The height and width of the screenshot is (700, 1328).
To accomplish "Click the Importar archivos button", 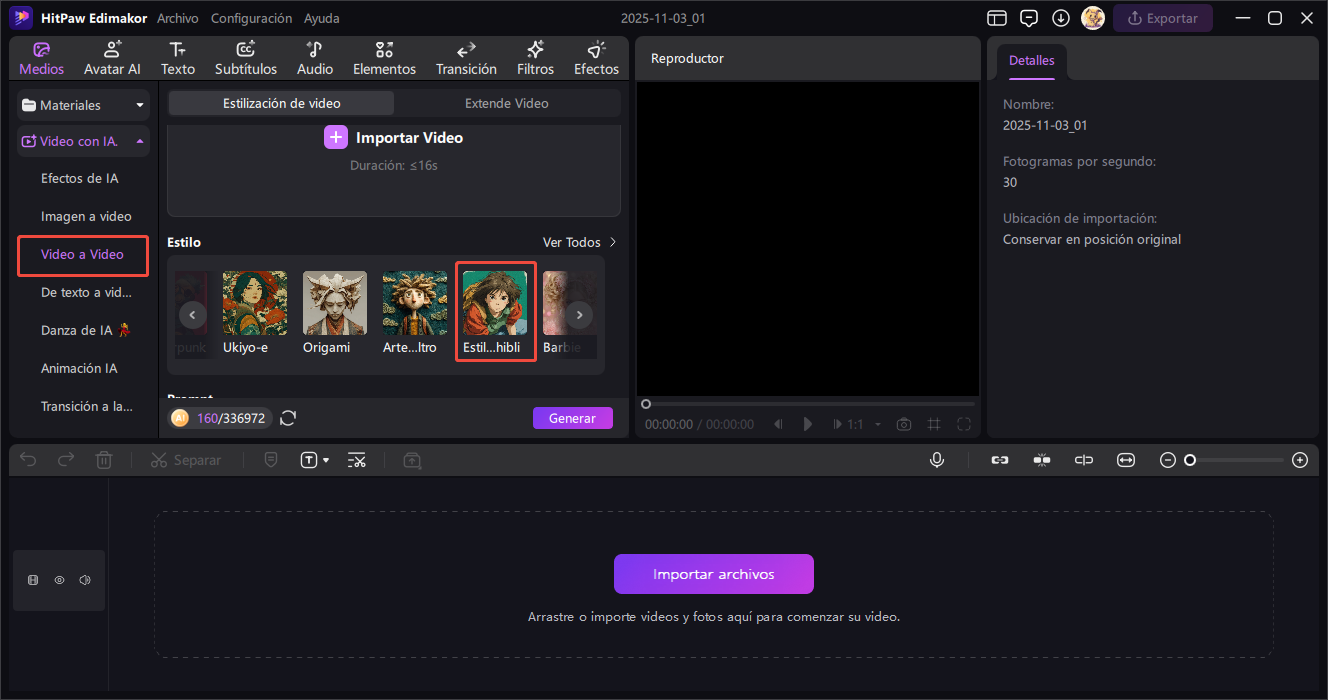I will coord(713,574).
